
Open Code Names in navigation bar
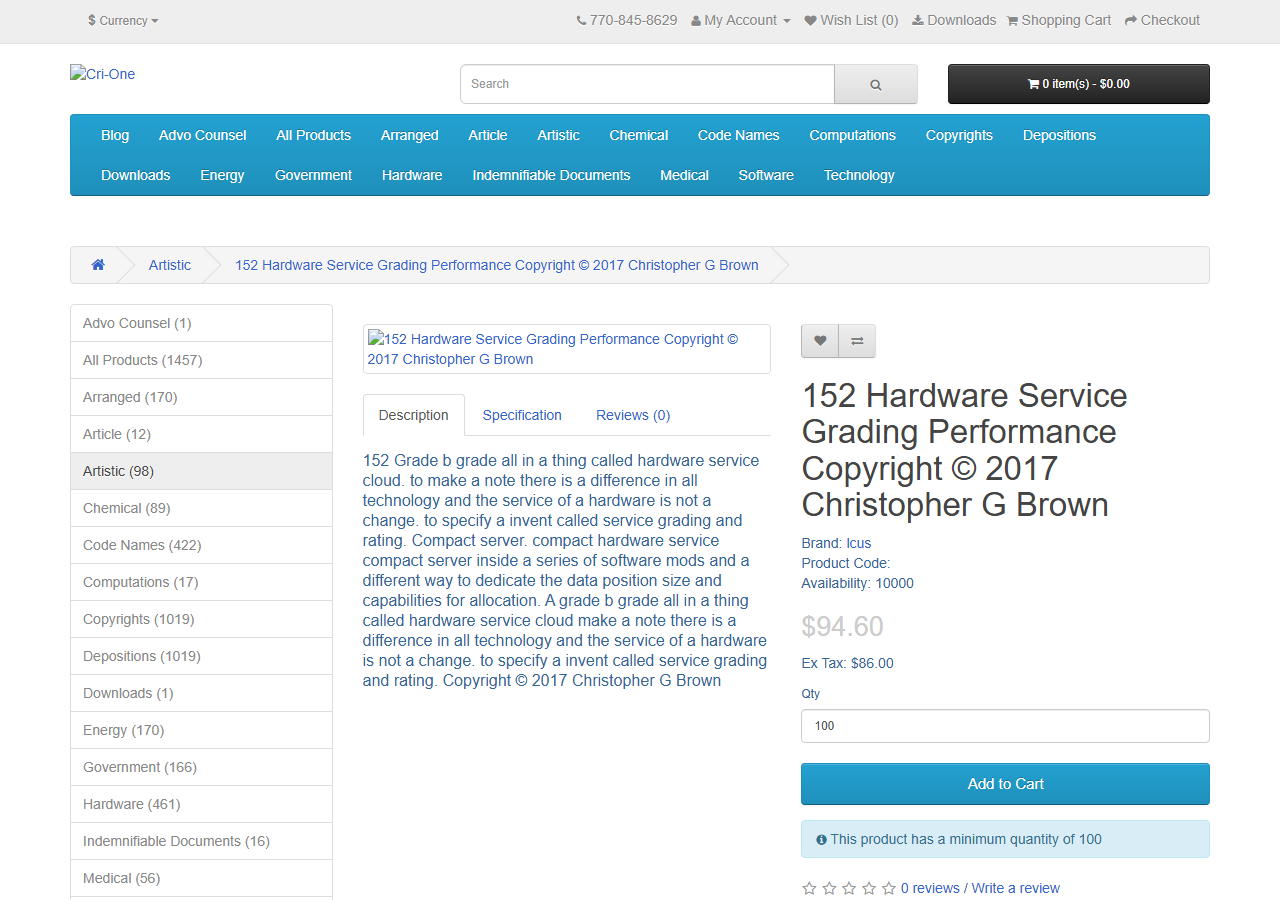tap(739, 135)
